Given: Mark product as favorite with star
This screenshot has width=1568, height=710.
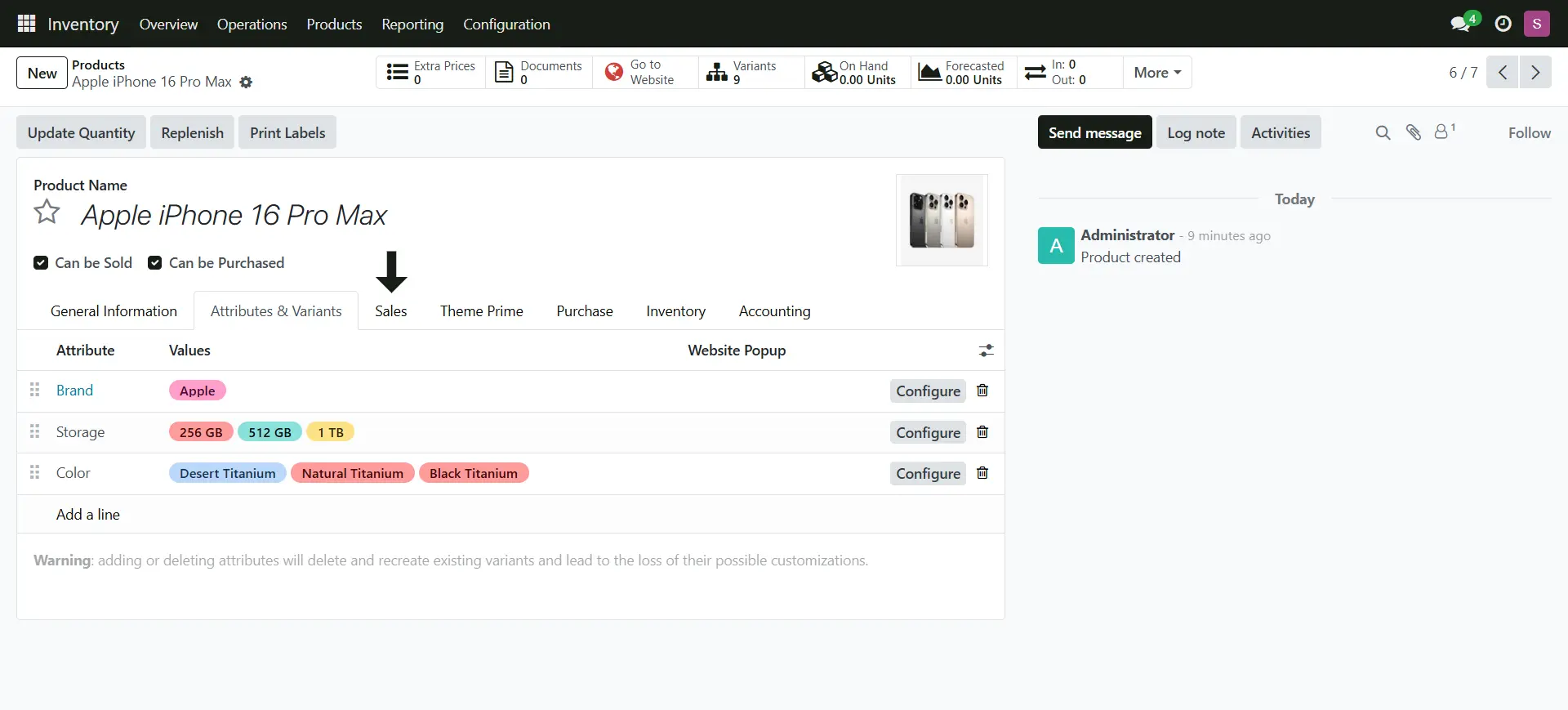Looking at the screenshot, I should (47, 212).
